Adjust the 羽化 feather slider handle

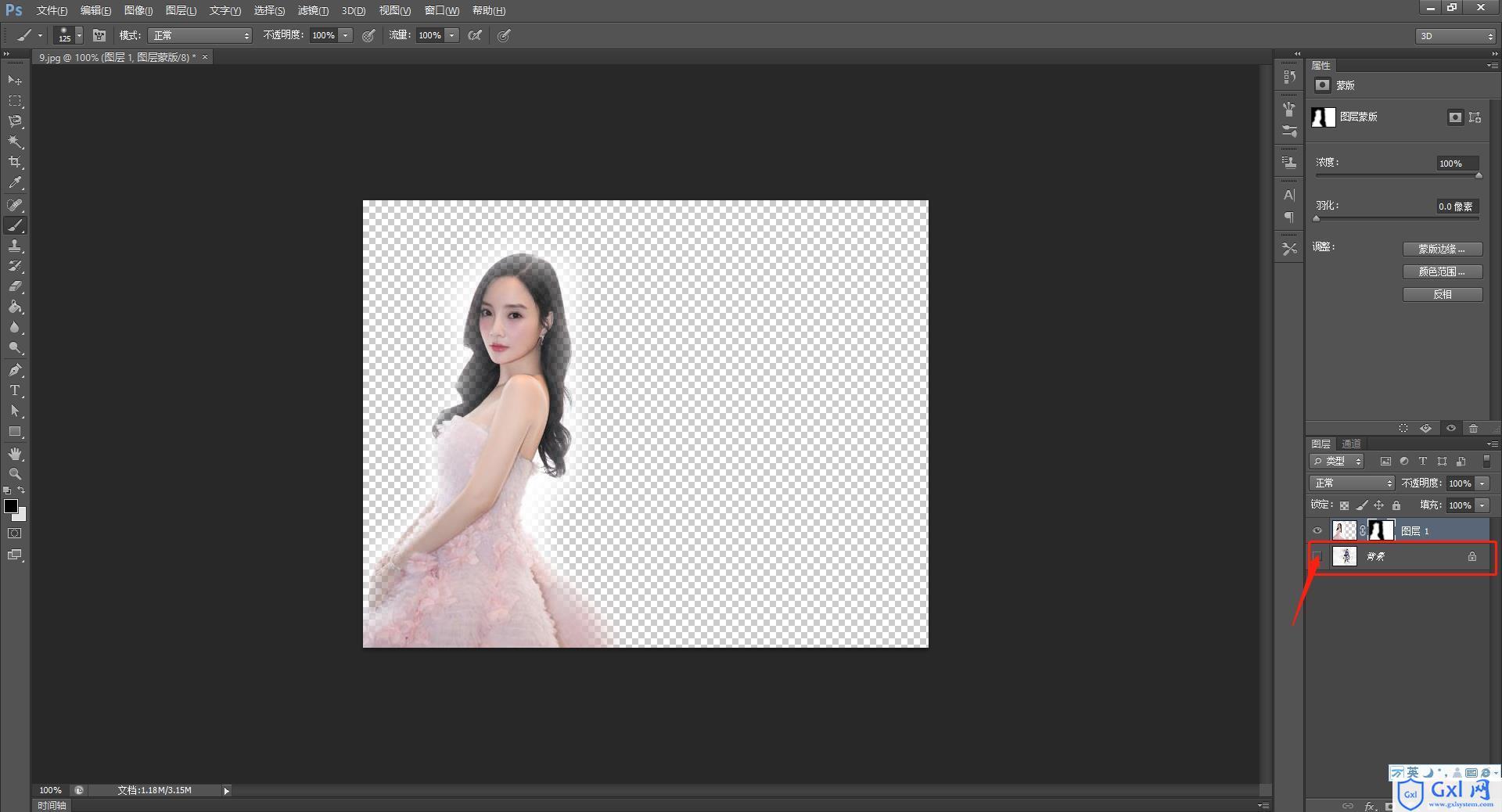(1317, 219)
